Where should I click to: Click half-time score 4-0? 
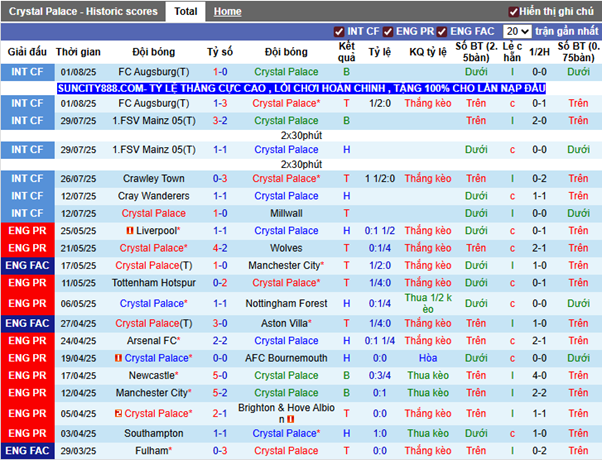tap(539, 375)
